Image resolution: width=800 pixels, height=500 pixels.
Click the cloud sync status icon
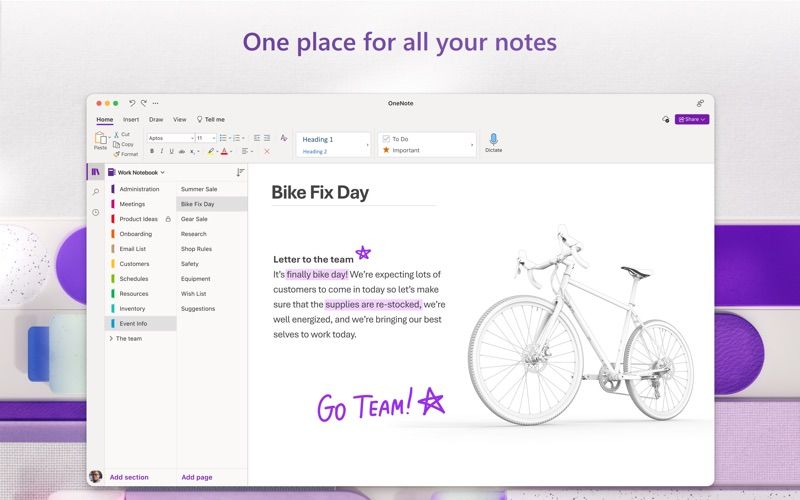tap(666, 119)
